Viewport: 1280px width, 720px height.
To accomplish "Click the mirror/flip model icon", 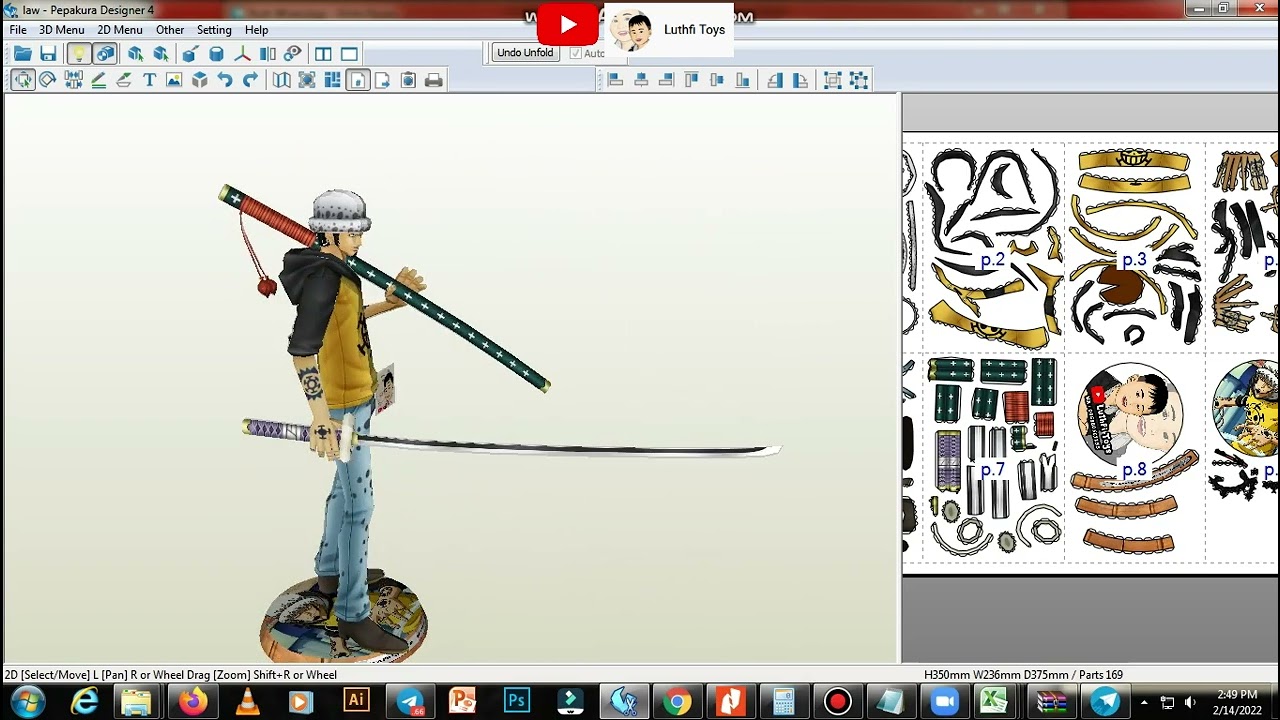I will click(268, 54).
